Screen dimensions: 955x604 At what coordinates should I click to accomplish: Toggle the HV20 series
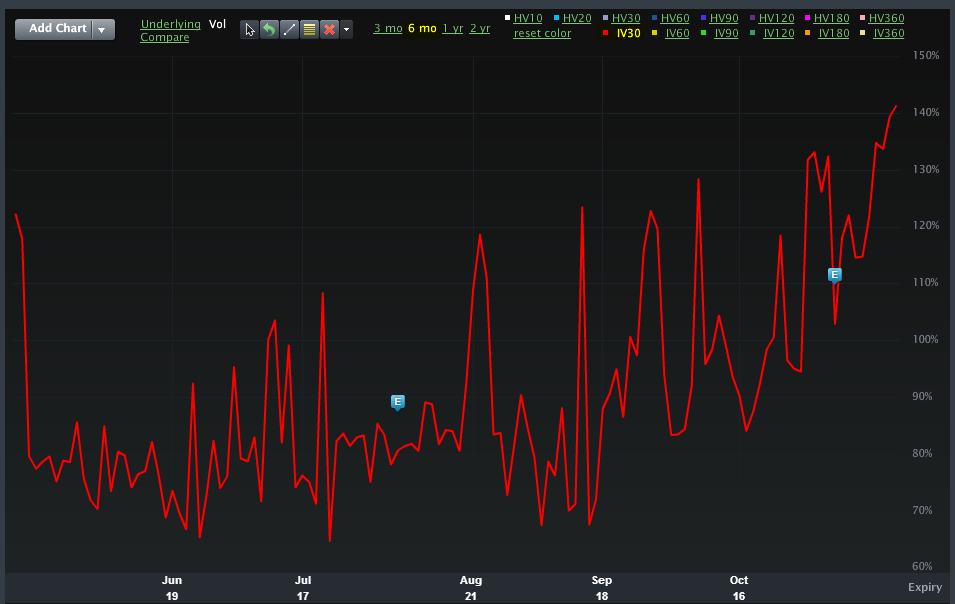tap(577, 18)
